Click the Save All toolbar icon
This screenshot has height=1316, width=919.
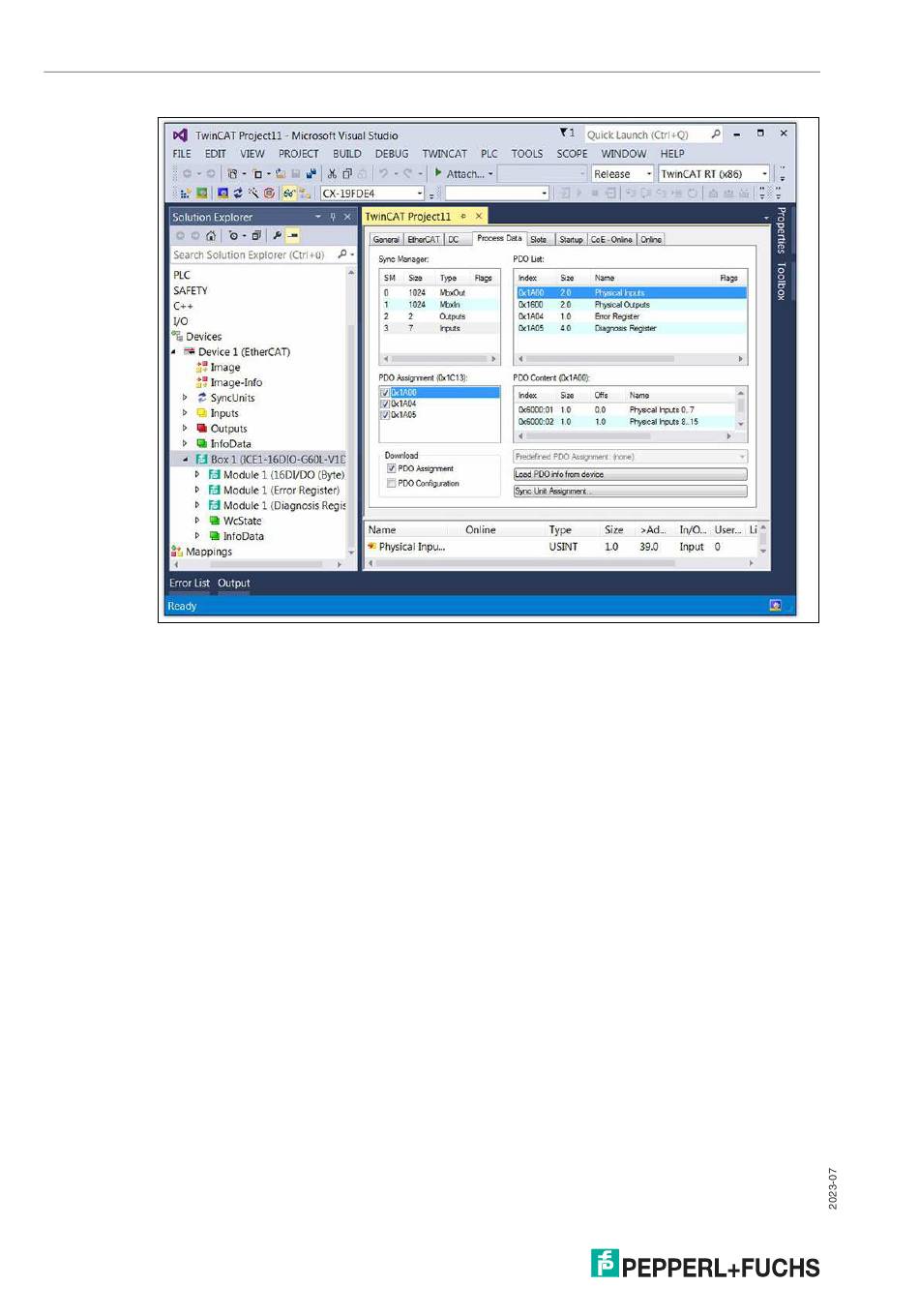(311, 174)
